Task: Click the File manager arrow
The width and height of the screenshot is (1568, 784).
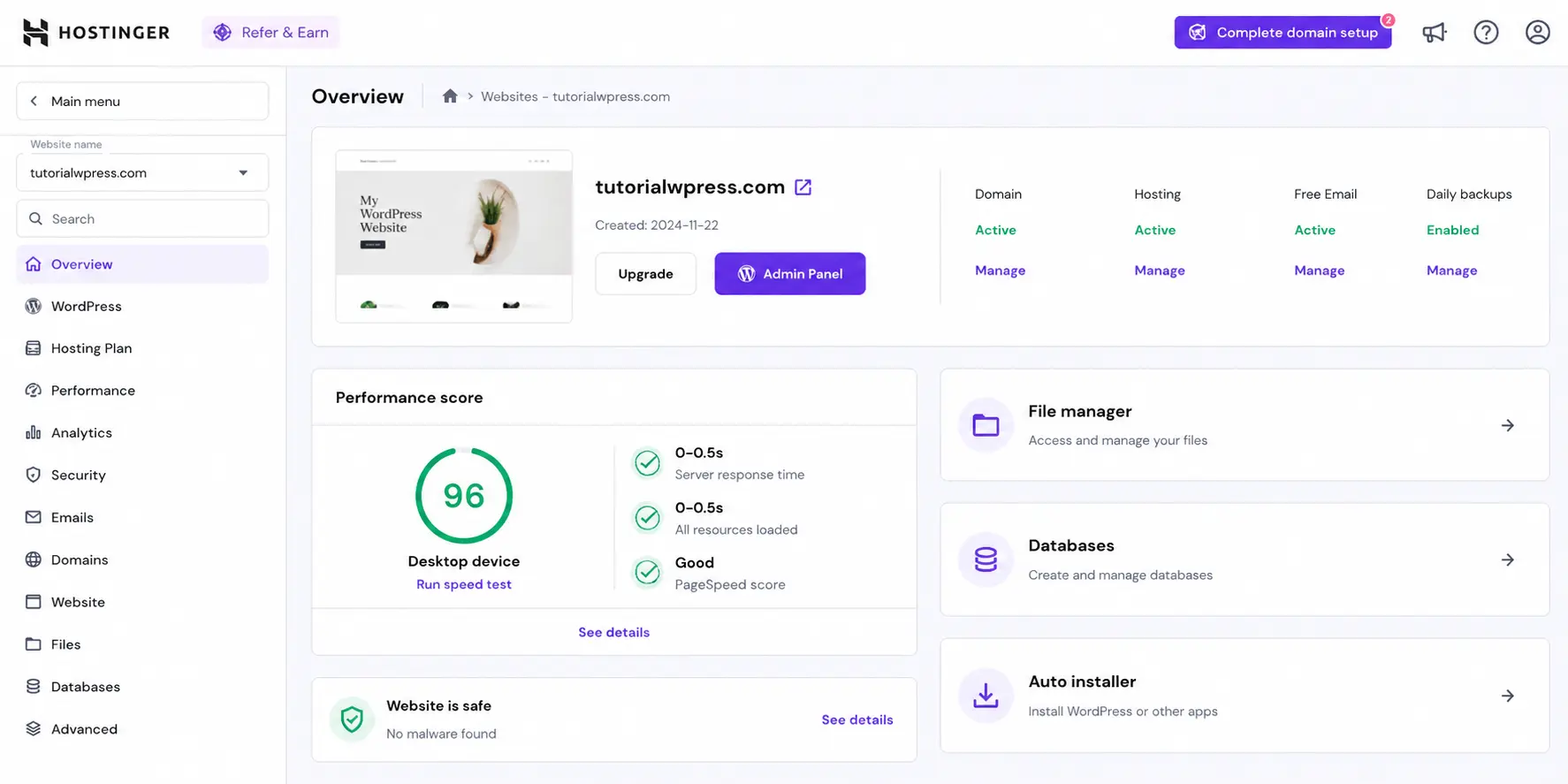Action: point(1508,425)
